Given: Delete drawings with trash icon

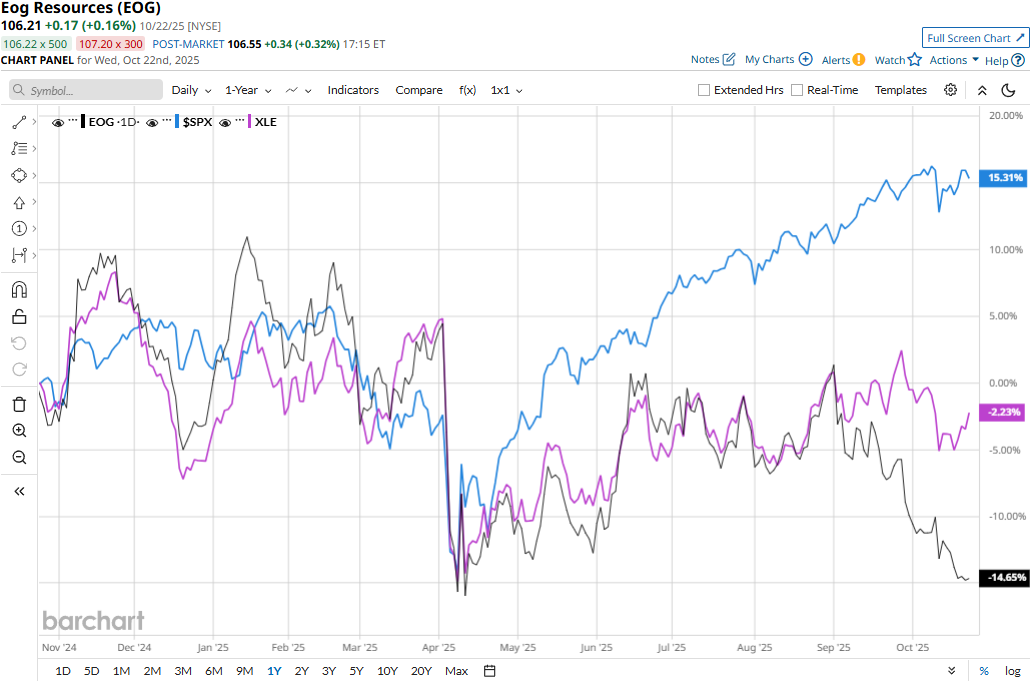Looking at the screenshot, I should point(19,405).
